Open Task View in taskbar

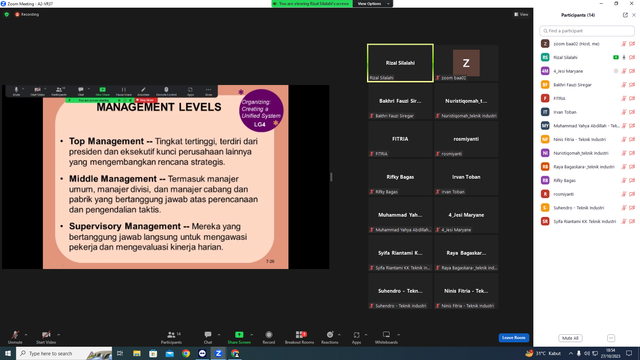point(120,353)
